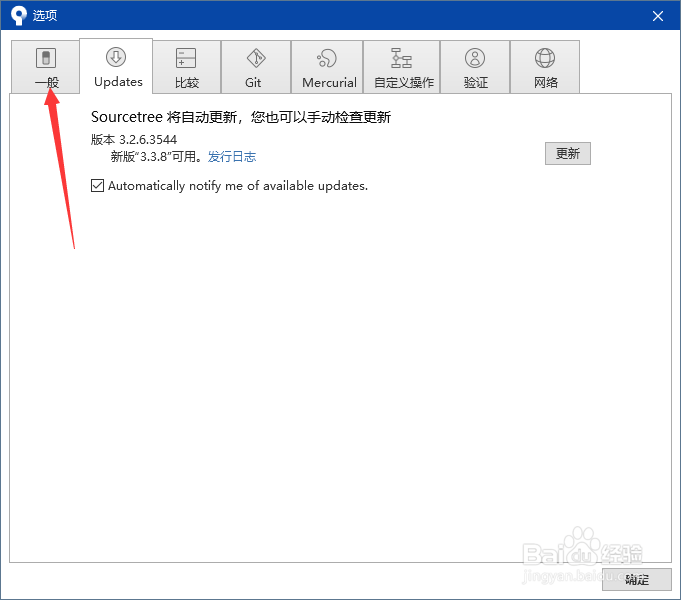Click the Sourcetree logo in title bar
This screenshot has width=681, height=600.
click(x=18, y=16)
